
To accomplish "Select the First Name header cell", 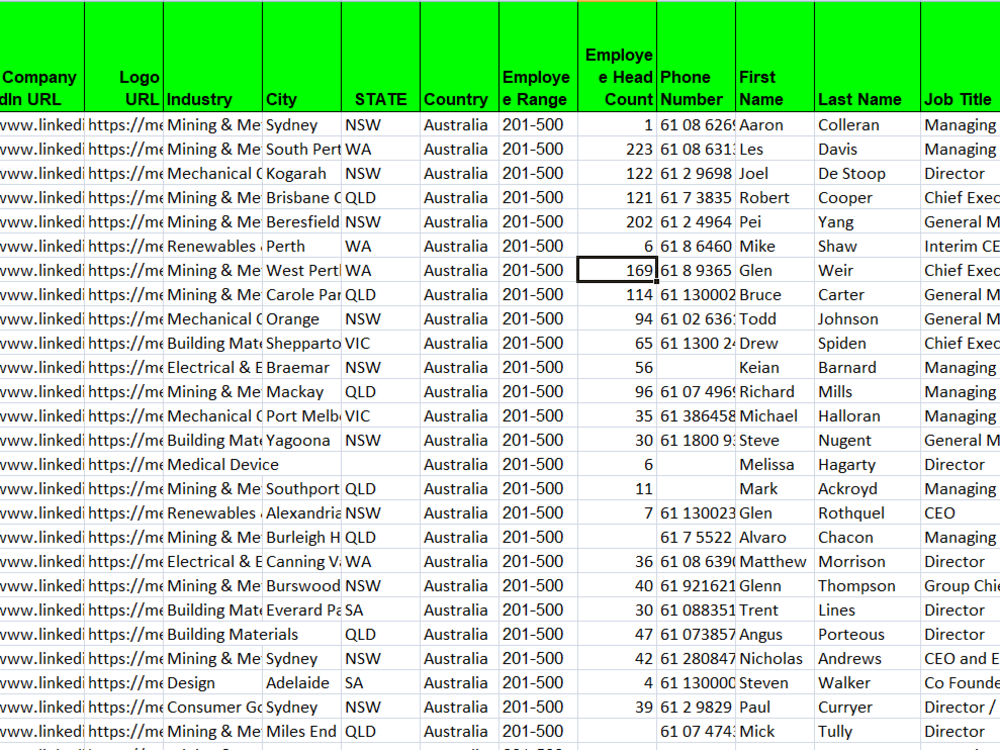I will click(x=775, y=57).
